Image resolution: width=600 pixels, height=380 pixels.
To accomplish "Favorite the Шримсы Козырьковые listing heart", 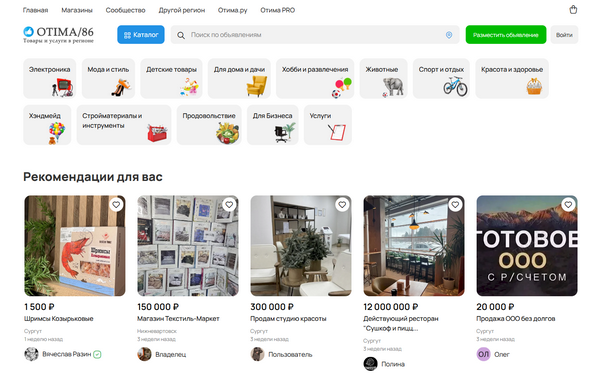I will pyautogui.click(x=116, y=205).
